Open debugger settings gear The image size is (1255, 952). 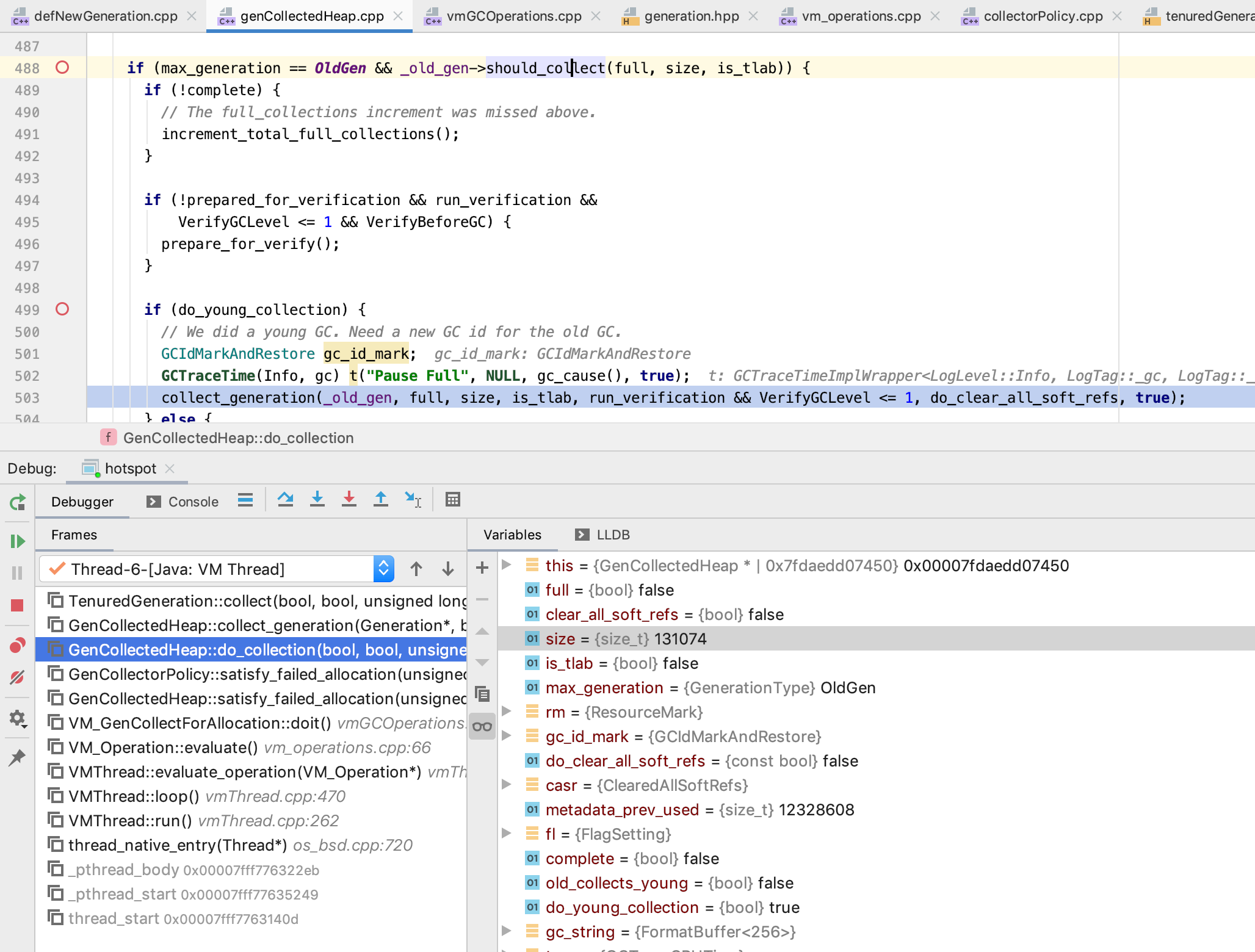click(x=17, y=718)
